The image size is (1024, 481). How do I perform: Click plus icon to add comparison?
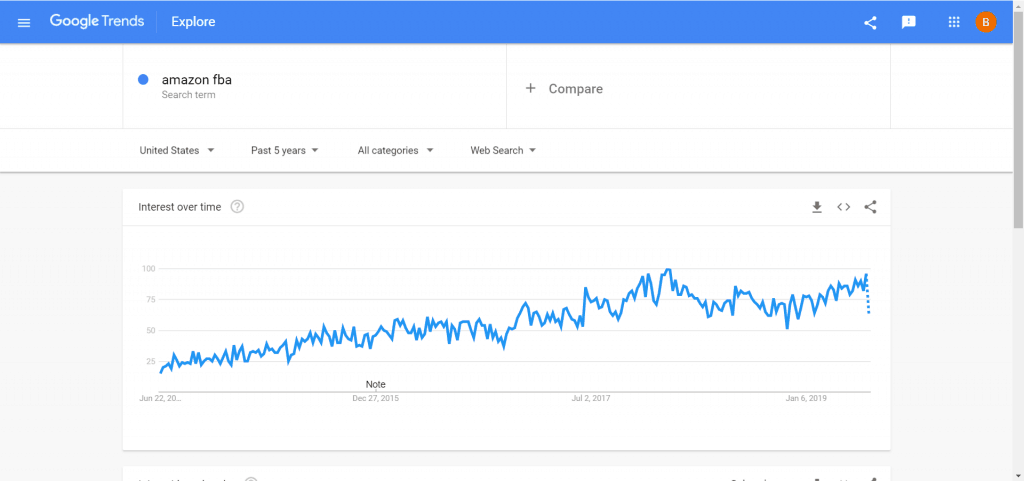[x=531, y=88]
